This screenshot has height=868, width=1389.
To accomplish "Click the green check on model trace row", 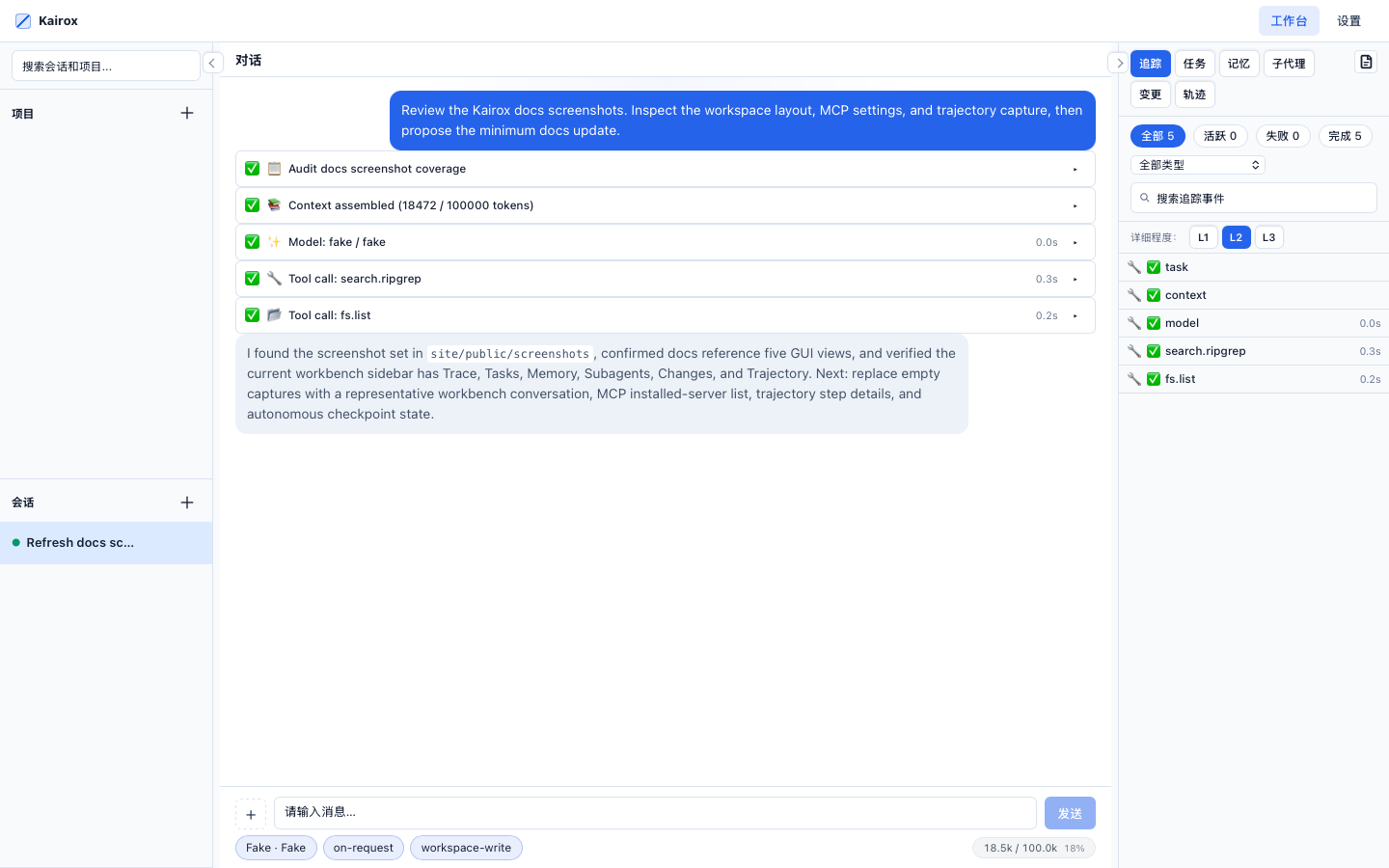I will [x=1154, y=323].
